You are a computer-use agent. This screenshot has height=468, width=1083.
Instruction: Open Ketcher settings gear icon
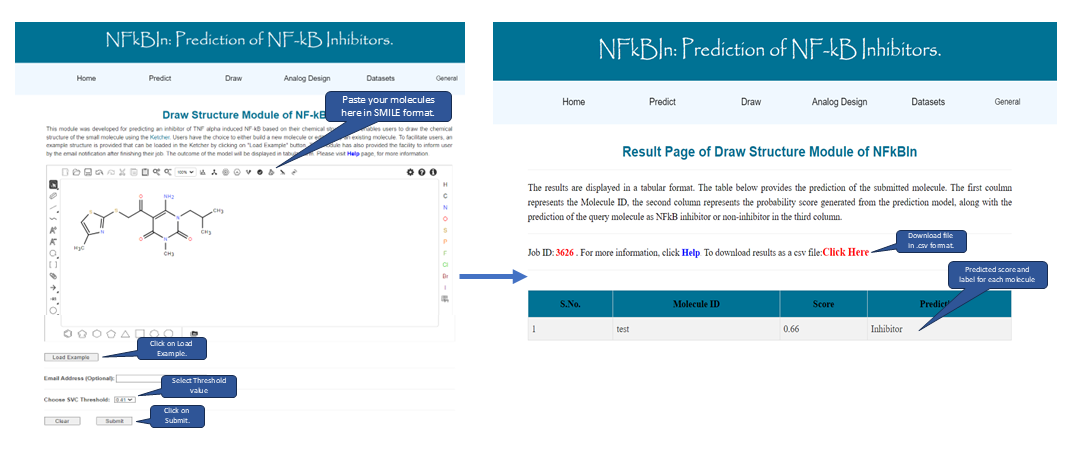(x=410, y=172)
